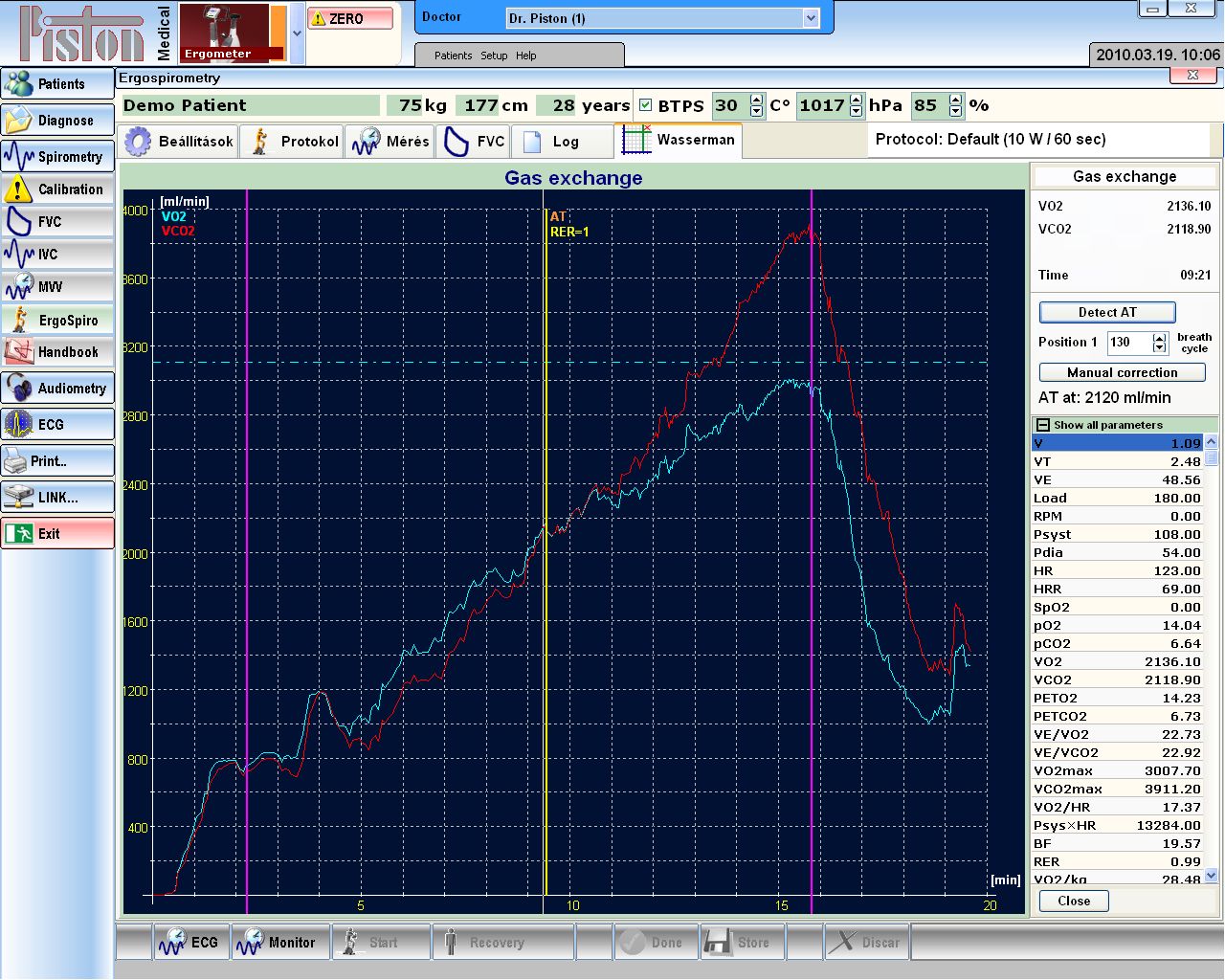Viewport: 1225px width, 980px height.
Task: Decrease the humidity percent value
Action: click(x=955, y=111)
